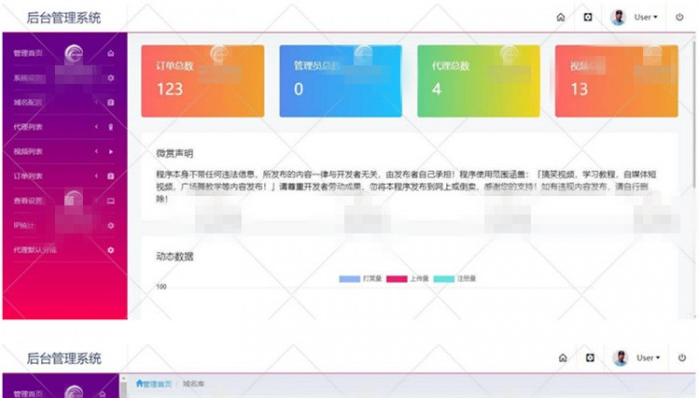Click the play icon in the 视频列表 row
Viewport: 699px width, 398px height.
[x=111, y=152]
